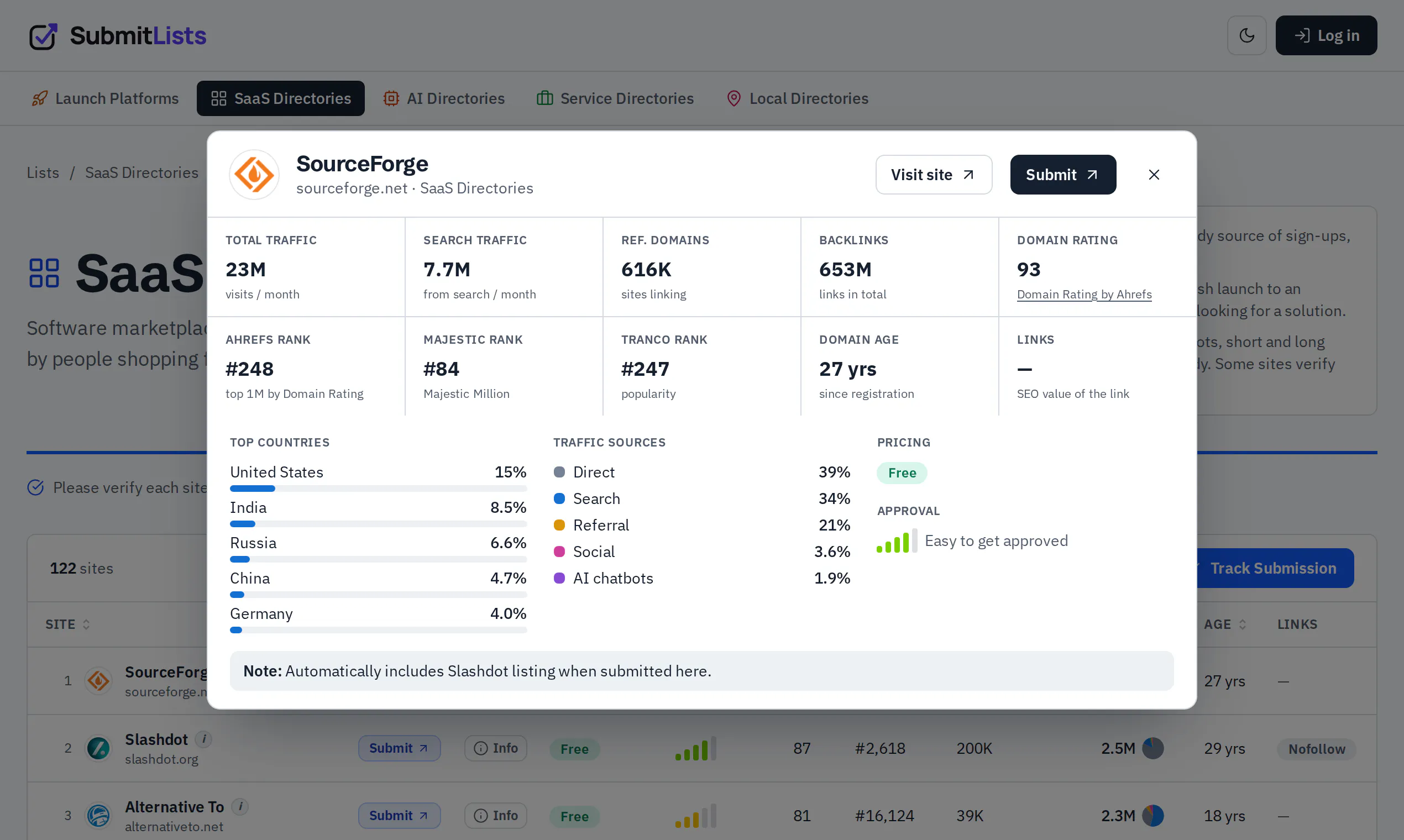
Task: Click approval signal bars icon in dialog
Action: pyautogui.click(x=896, y=541)
